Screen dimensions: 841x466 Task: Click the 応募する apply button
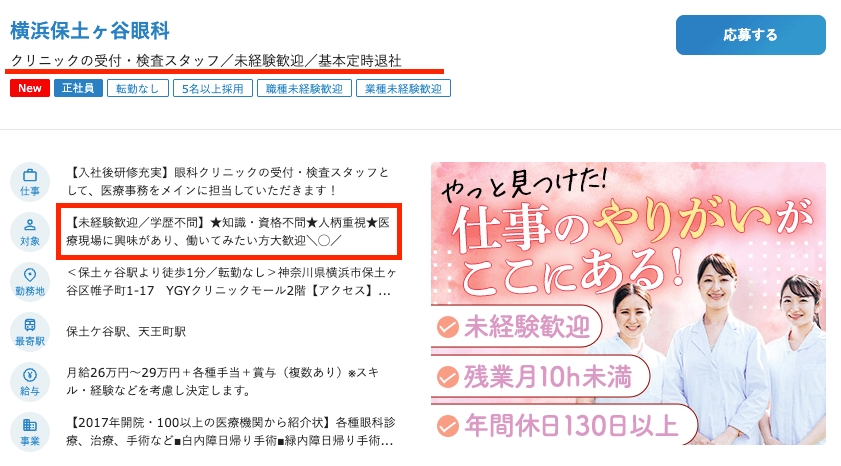(x=750, y=35)
